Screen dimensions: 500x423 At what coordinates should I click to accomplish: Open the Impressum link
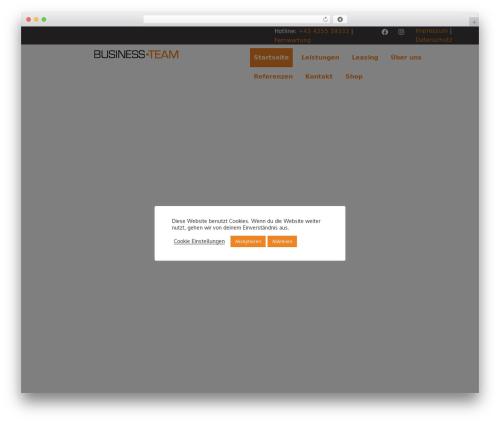(x=432, y=31)
